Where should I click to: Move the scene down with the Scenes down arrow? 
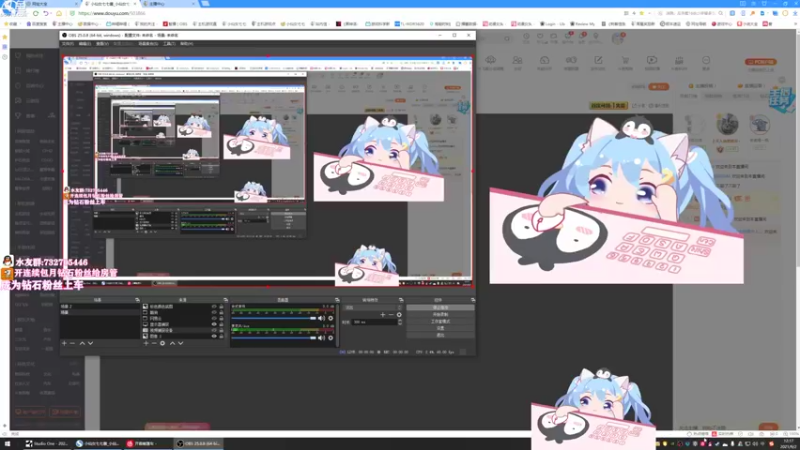click(x=90, y=343)
